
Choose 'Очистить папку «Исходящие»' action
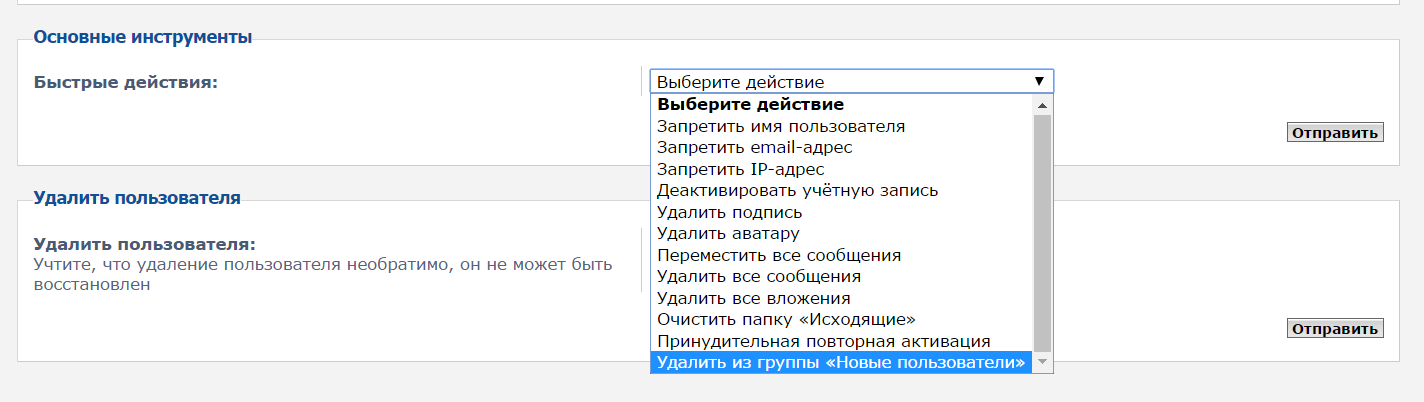click(x=786, y=320)
